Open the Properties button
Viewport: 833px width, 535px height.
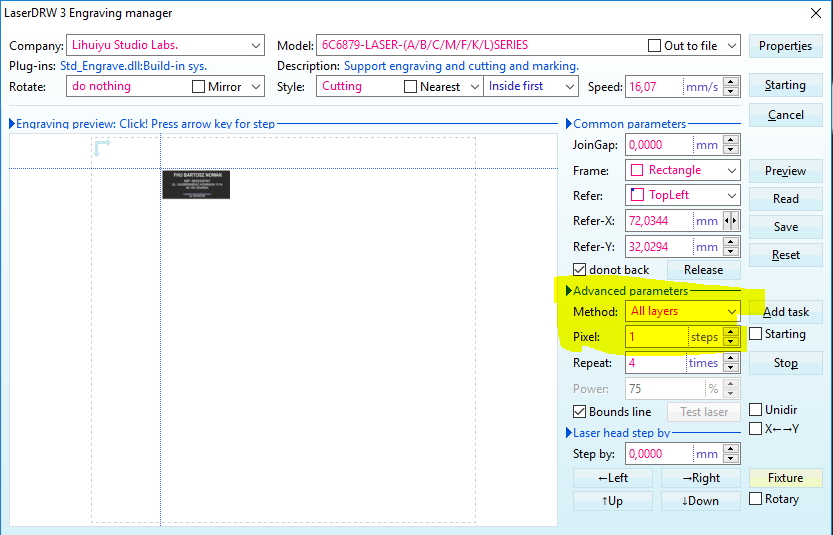click(x=785, y=46)
